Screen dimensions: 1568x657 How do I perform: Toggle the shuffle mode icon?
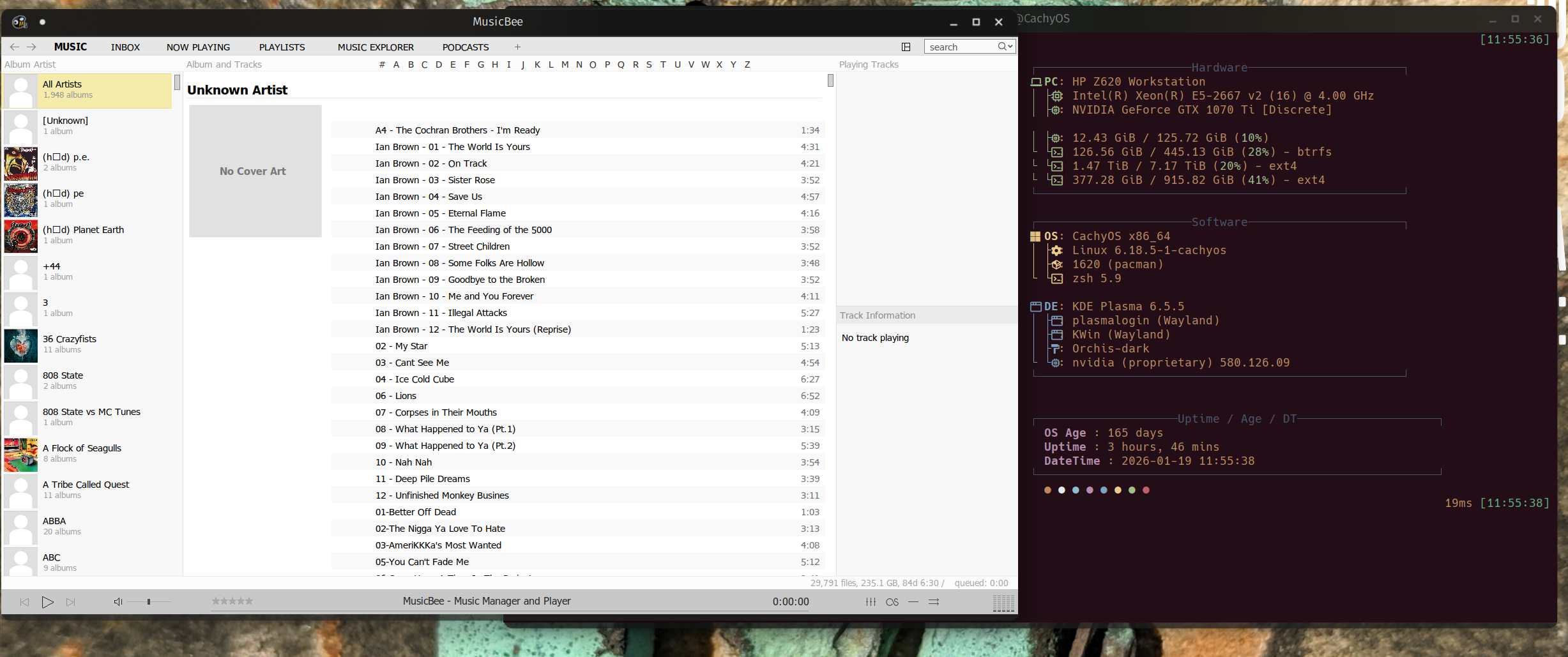(934, 602)
